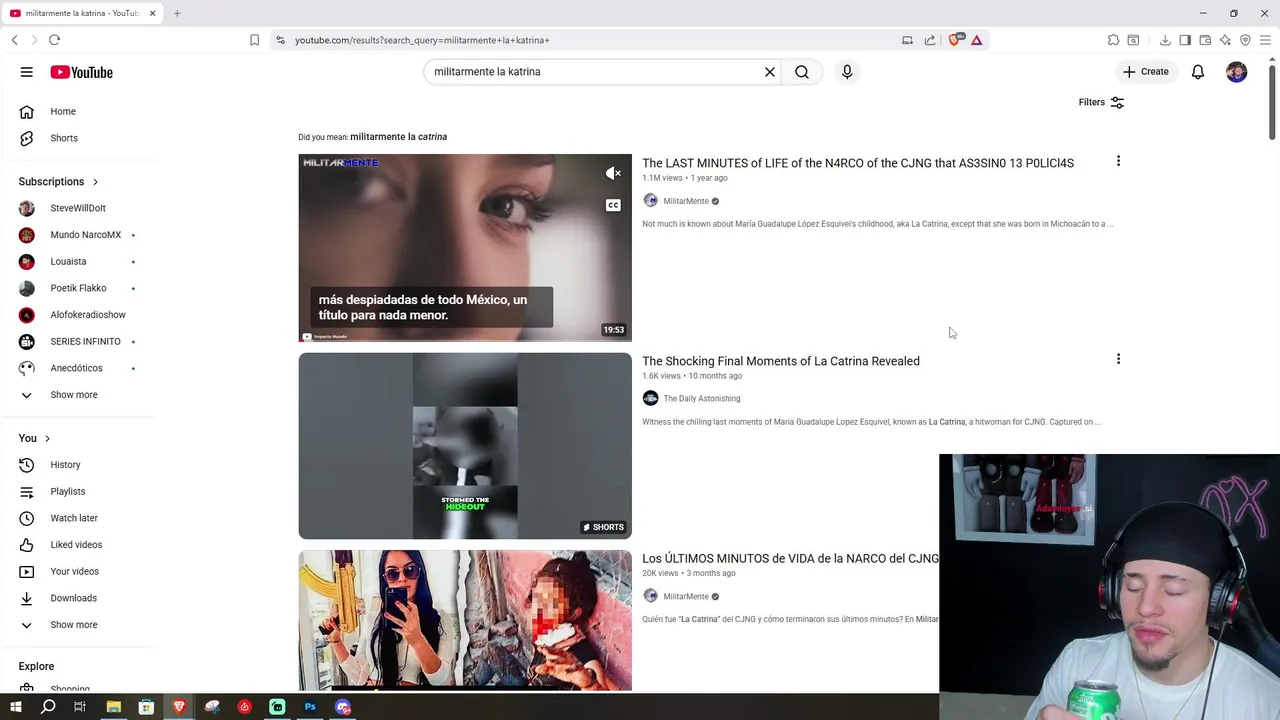Reload the page in the browser
The height and width of the screenshot is (720, 1280).
(54, 40)
